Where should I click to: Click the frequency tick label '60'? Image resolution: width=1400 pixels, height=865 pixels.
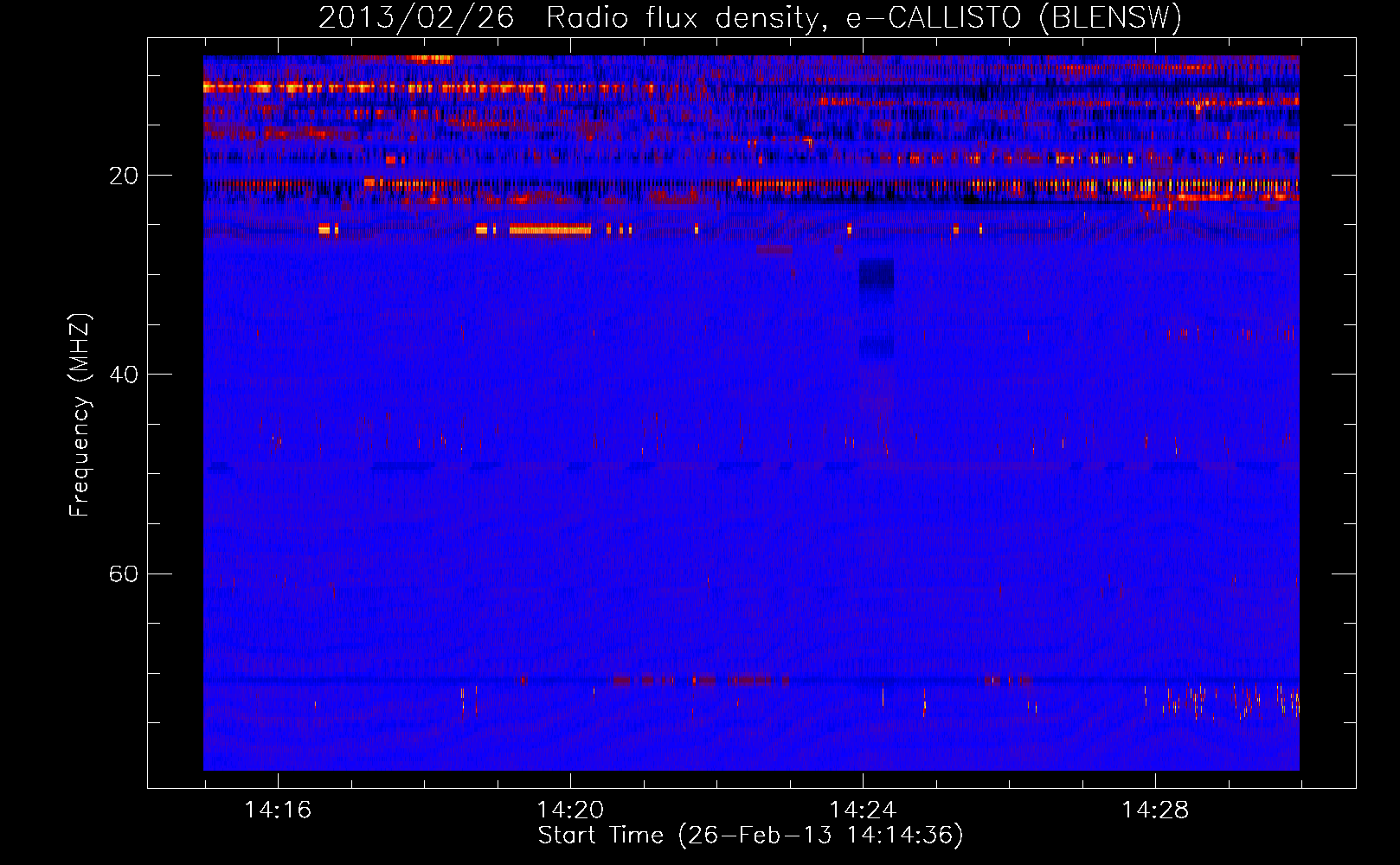(124, 573)
